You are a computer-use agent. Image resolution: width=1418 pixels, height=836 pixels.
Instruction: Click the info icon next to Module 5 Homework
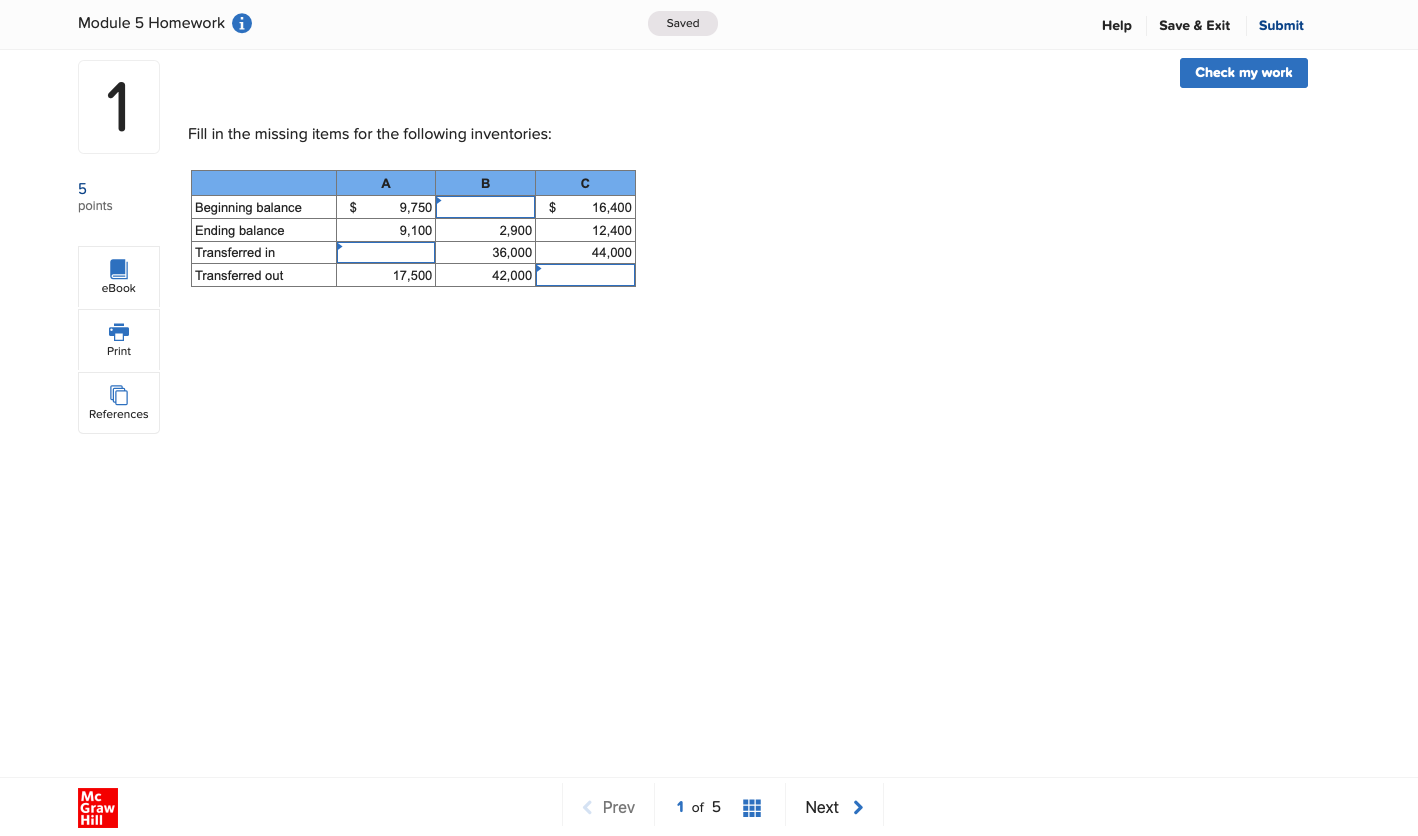coord(241,22)
